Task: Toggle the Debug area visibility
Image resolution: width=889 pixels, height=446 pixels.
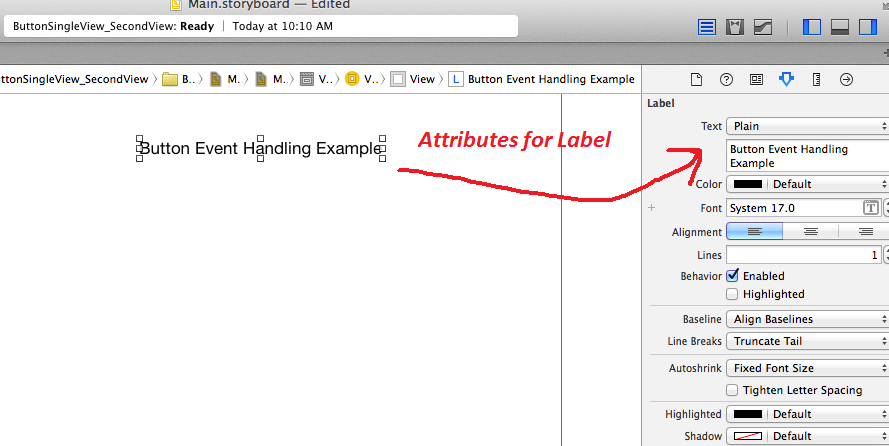Action: tap(840, 27)
